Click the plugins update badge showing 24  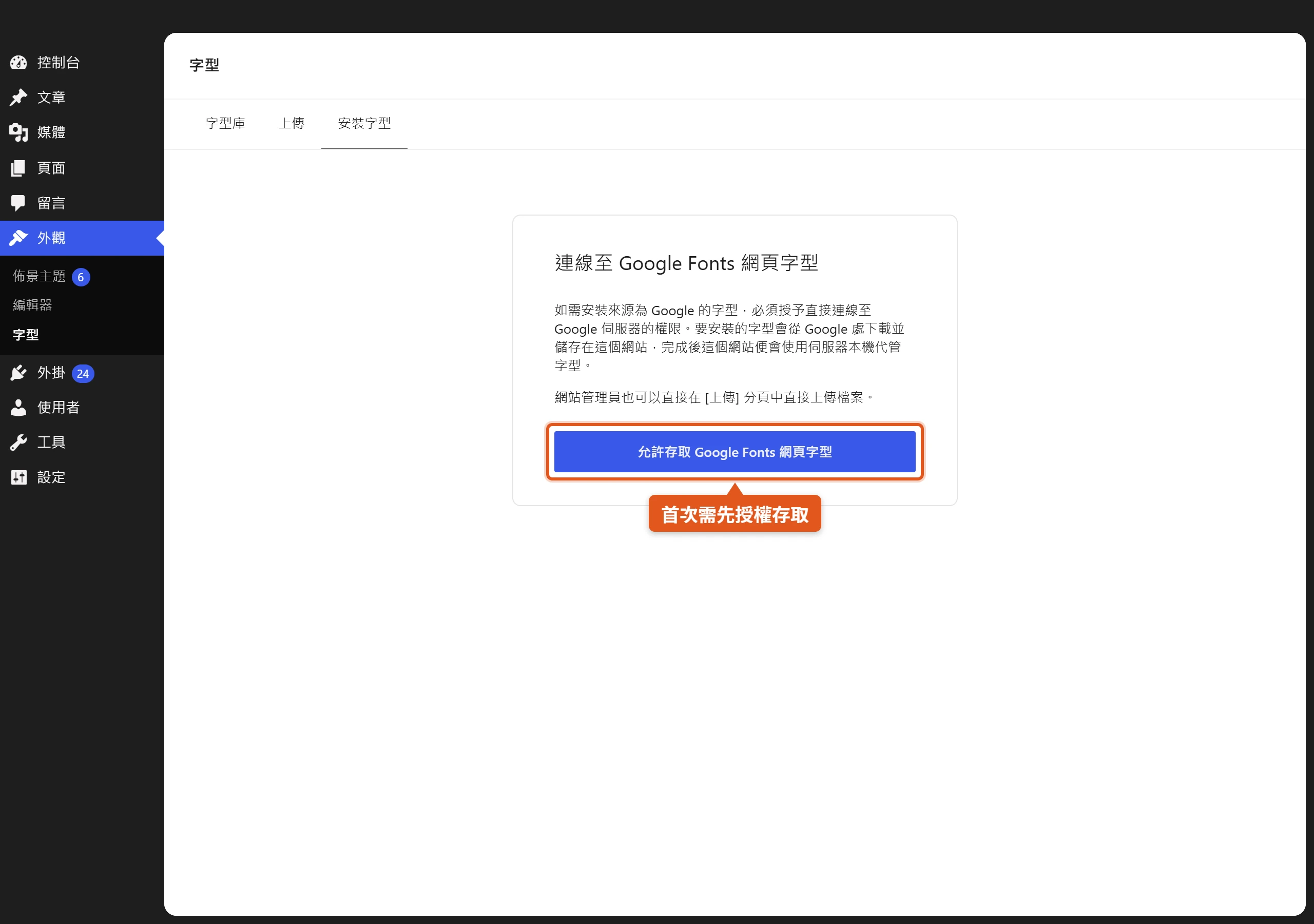pos(83,373)
